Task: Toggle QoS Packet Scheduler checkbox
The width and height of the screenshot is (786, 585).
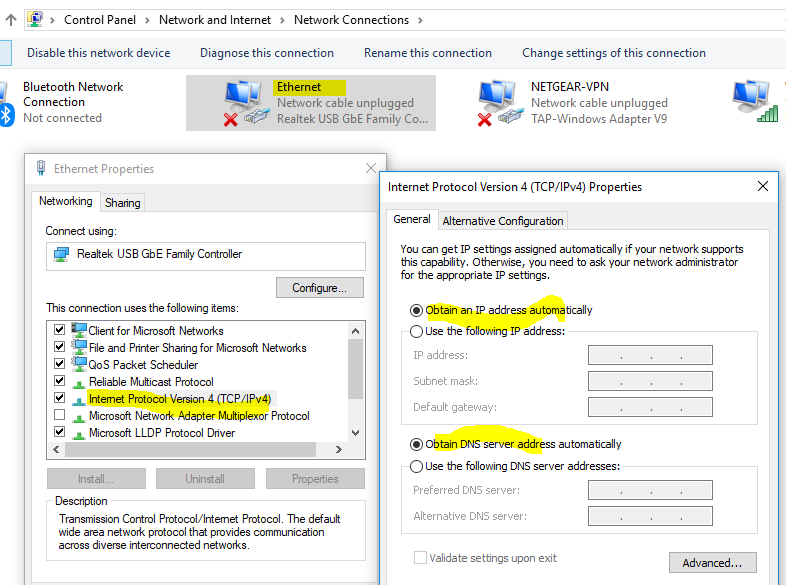Action: (x=59, y=363)
